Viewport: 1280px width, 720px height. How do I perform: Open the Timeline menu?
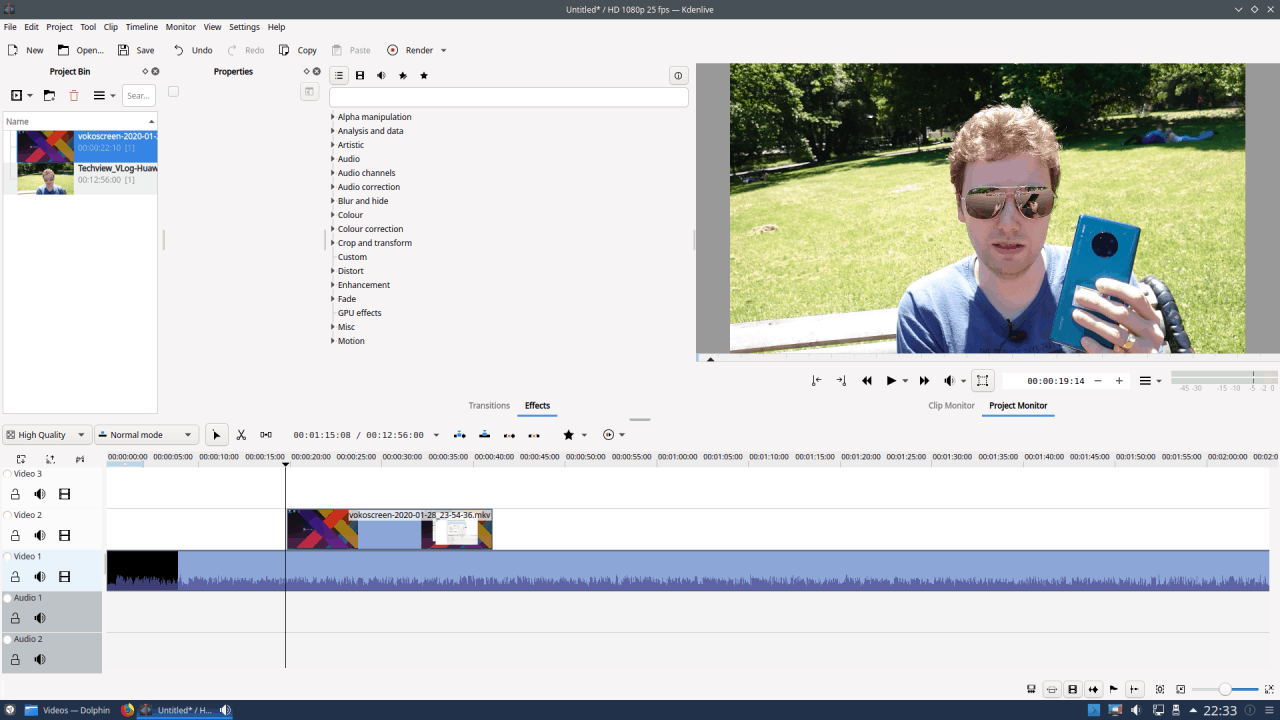click(141, 27)
